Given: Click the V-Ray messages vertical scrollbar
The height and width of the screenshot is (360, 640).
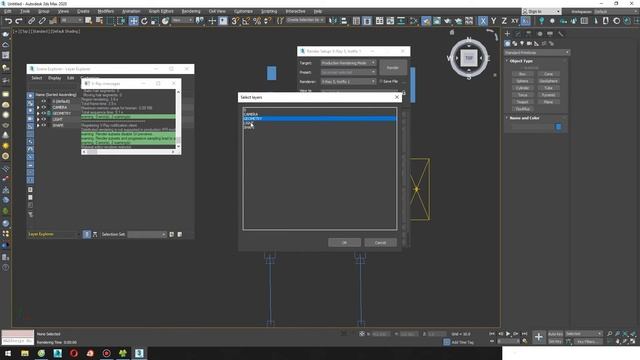Looking at the screenshot, I should pyautogui.click(x=178, y=119).
